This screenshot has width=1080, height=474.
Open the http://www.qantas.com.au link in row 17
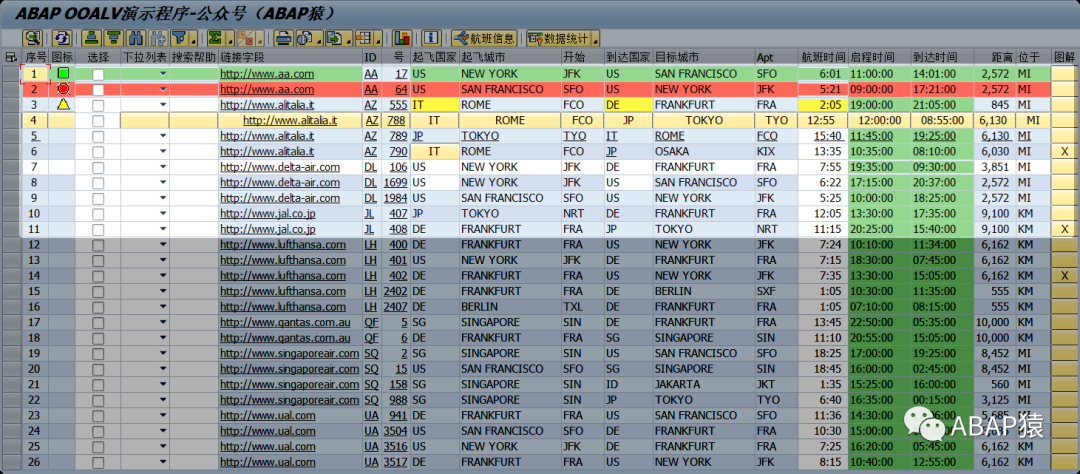285,322
